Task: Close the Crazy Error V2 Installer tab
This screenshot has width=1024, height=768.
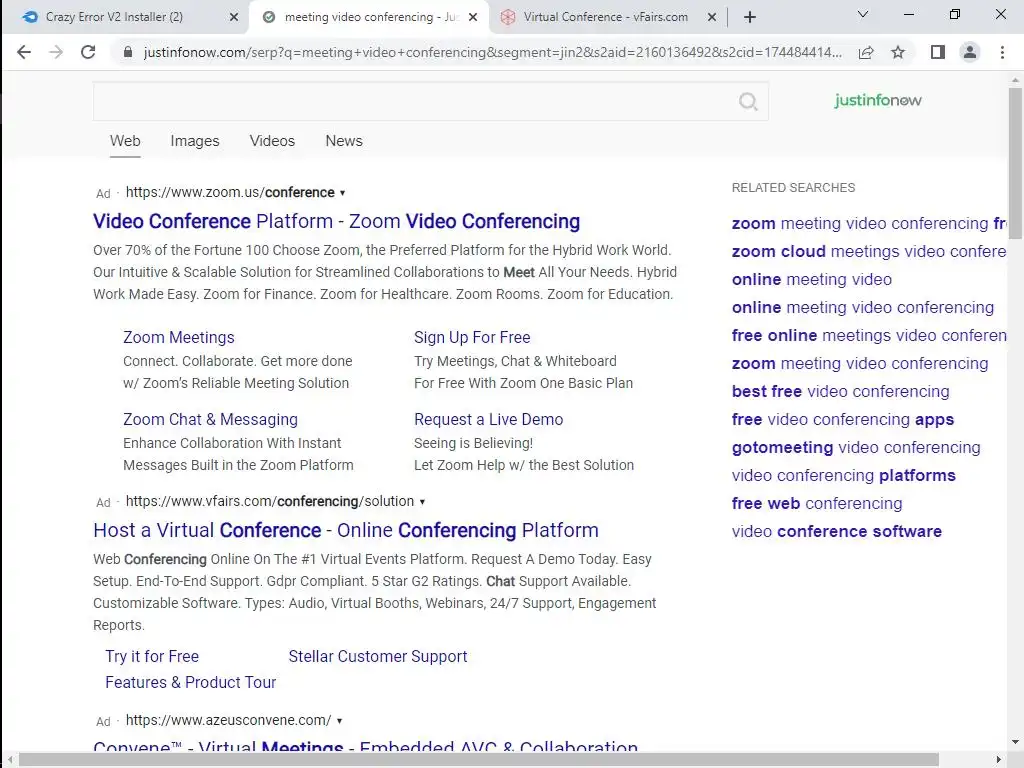Action: tap(234, 18)
